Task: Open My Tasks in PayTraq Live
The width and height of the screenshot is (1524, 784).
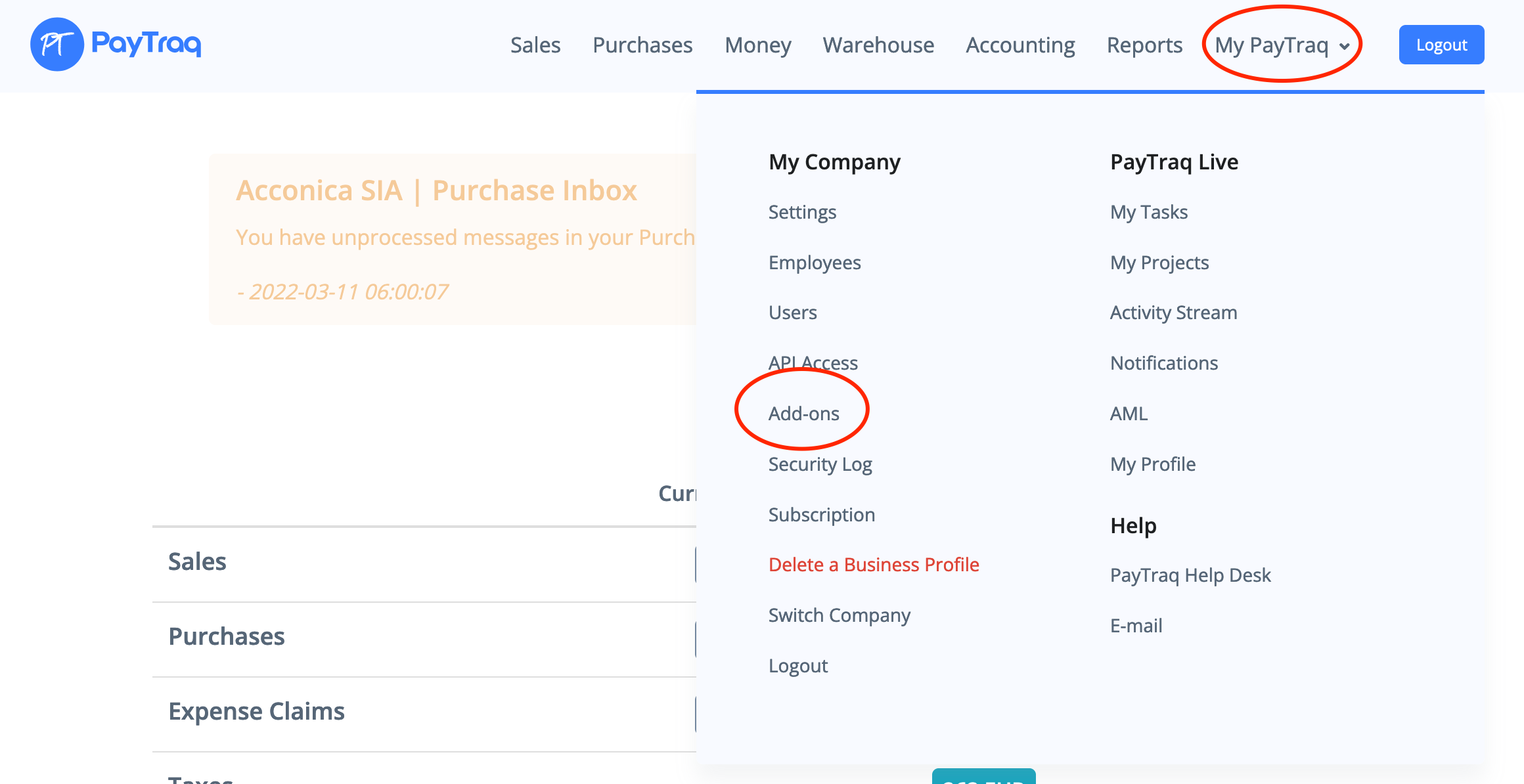Action: point(1148,212)
